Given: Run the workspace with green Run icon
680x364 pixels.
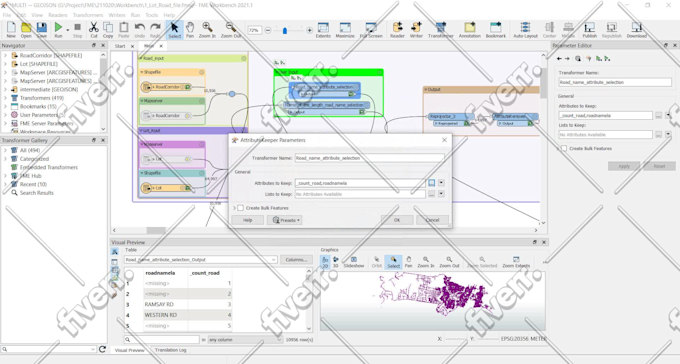Looking at the screenshot, I should (58, 30).
